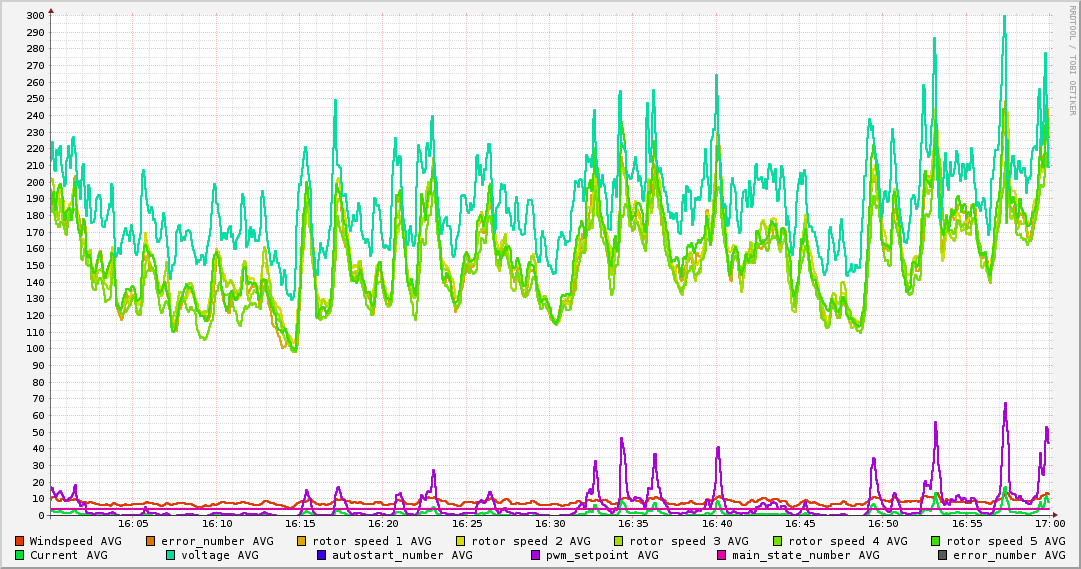Click the orange error_number AVG label text
The width and height of the screenshot is (1081, 569).
216,541
